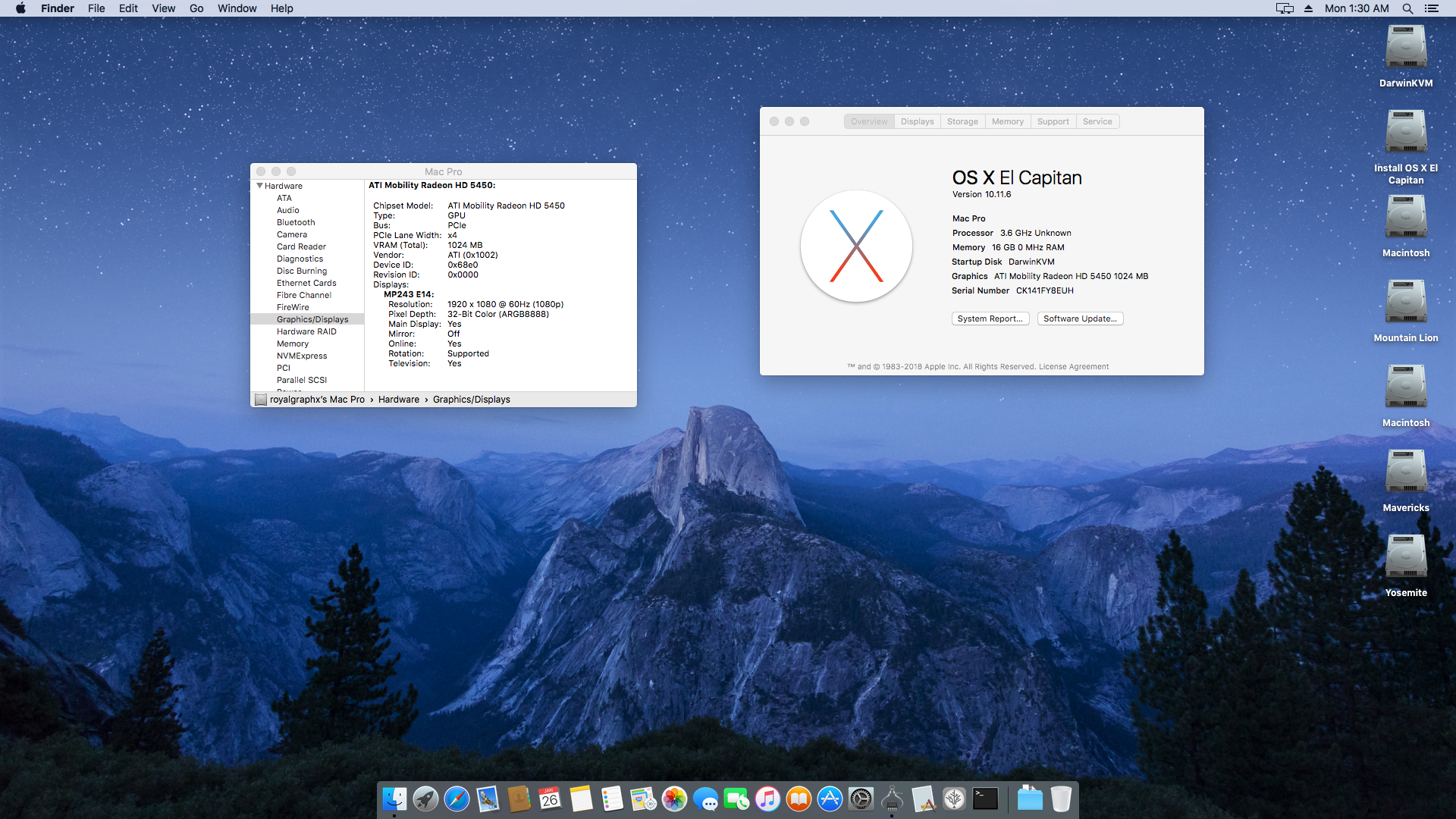Collapse the Hardware tree section
1456x819 pixels.
259,186
